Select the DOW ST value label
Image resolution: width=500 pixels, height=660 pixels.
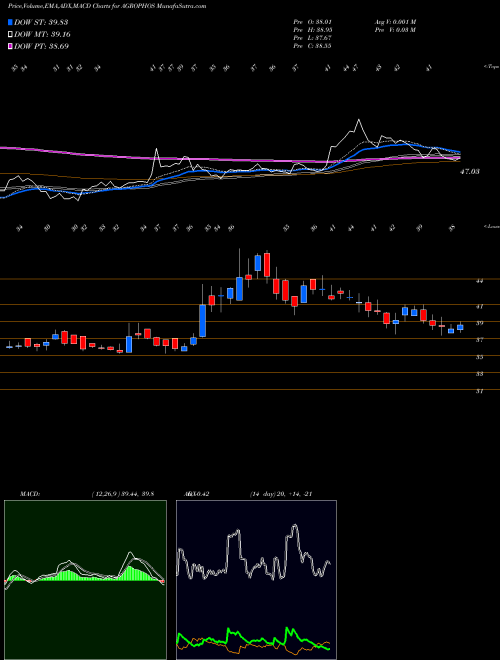coord(41,22)
